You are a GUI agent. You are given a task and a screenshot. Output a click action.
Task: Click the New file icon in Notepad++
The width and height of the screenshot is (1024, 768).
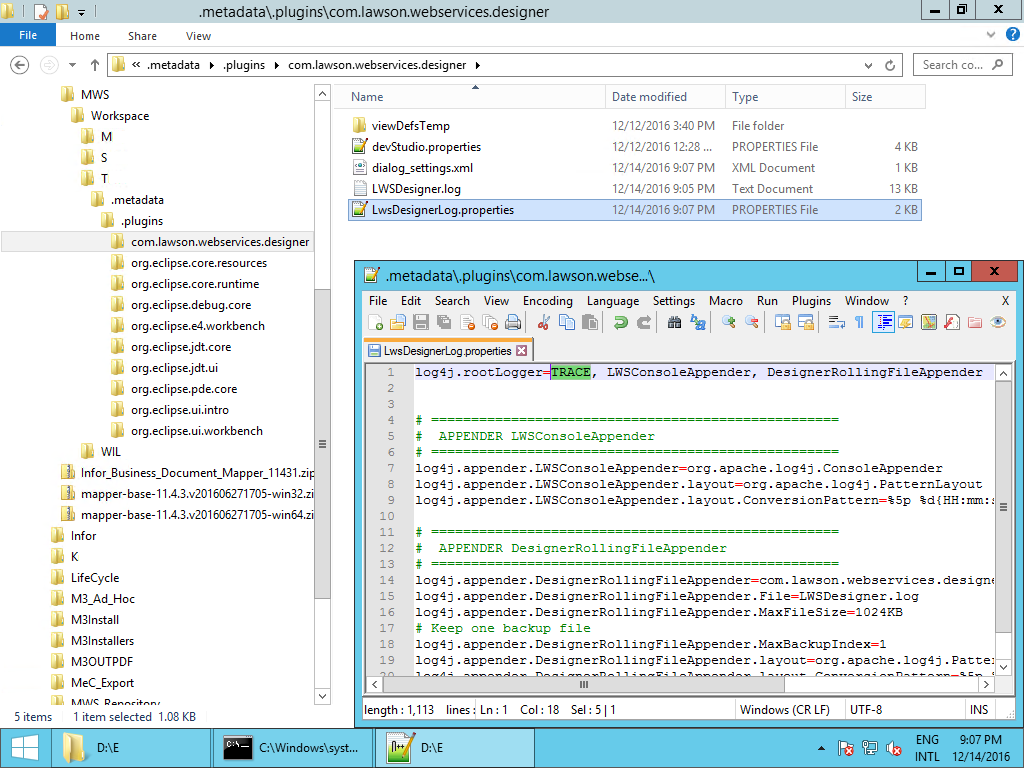[376, 322]
